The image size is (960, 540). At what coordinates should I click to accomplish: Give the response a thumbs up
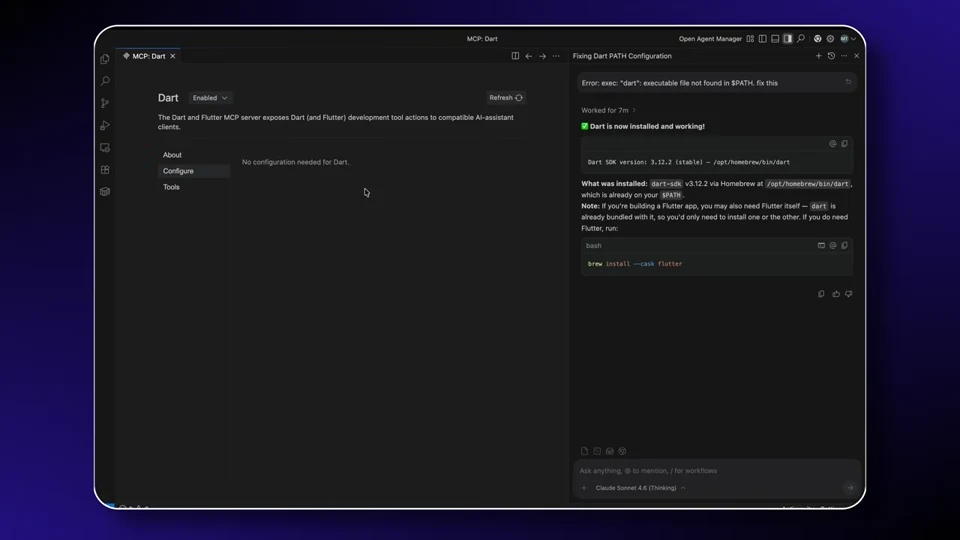pos(836,294)
